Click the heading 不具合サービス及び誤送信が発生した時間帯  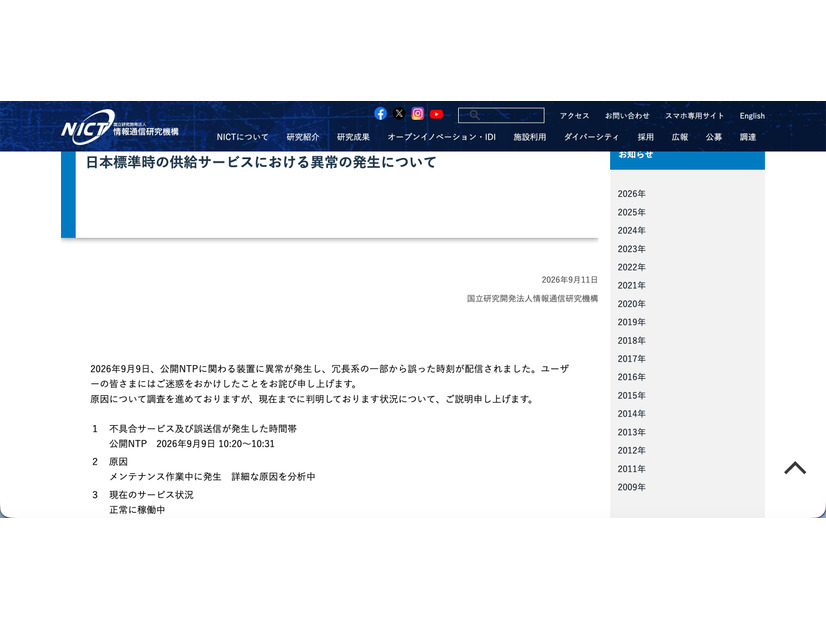[x=203, y=429]
